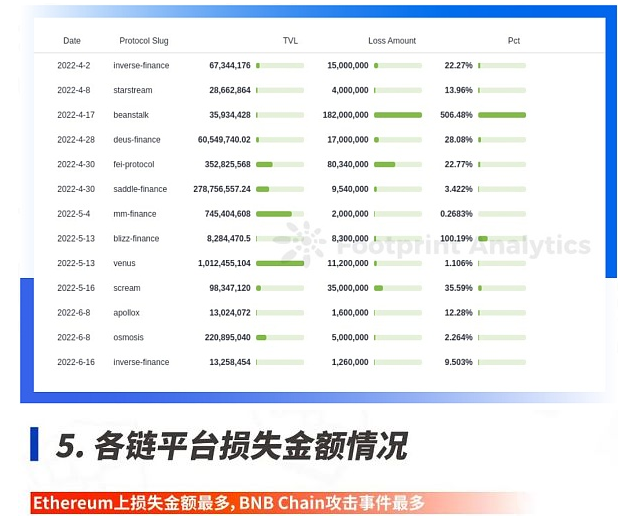Select date cell 2022-6-16
Screen dimensions: 626x516
pyautogui.click(x=76, y=362)
